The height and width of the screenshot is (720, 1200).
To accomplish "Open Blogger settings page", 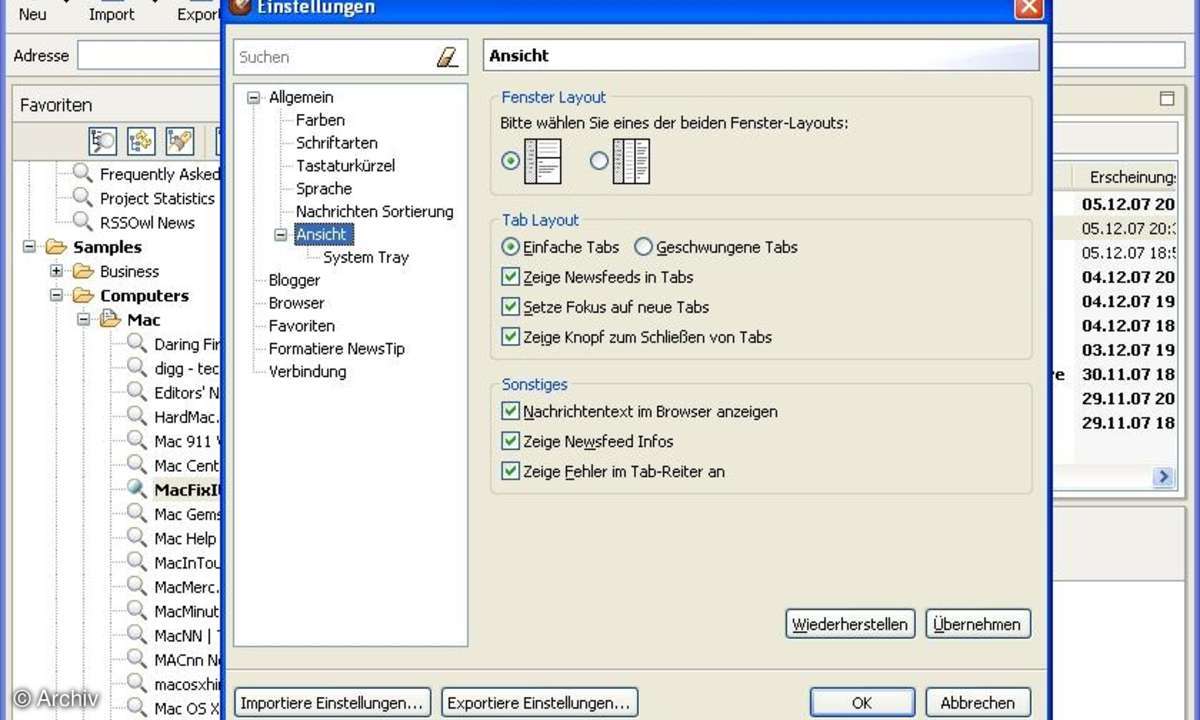I will (294, 280).
